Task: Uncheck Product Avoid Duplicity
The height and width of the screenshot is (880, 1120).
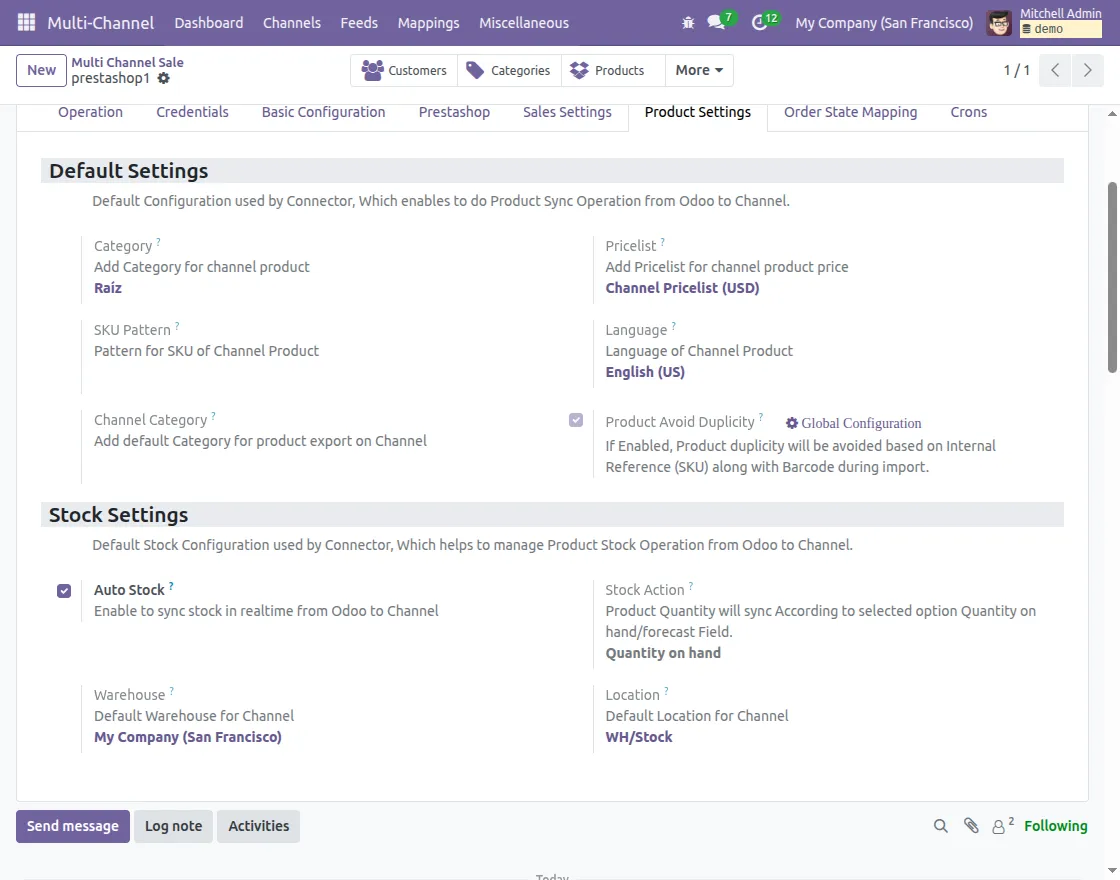Action: 576,420
